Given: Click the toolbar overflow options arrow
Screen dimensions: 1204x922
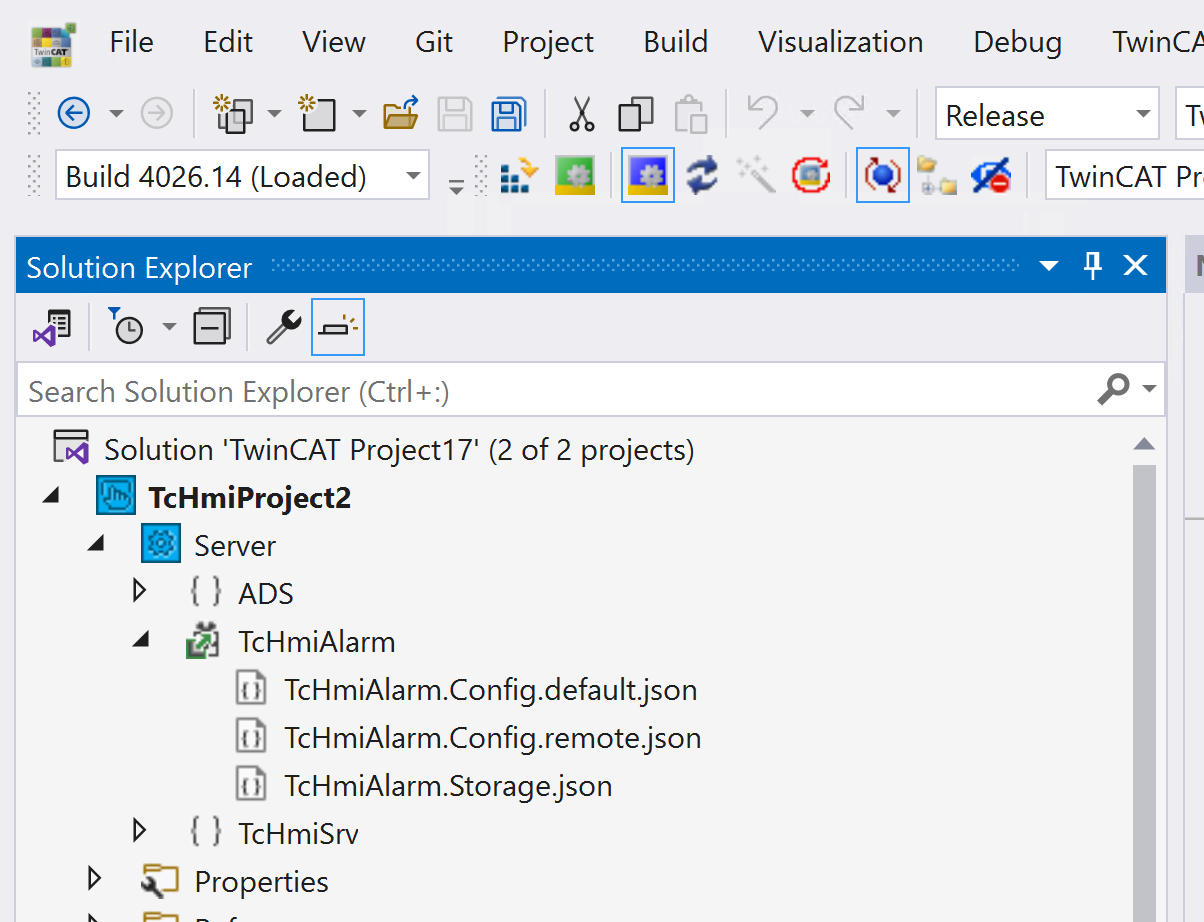Looking at the screenshot, I should [x=456, y=187].
